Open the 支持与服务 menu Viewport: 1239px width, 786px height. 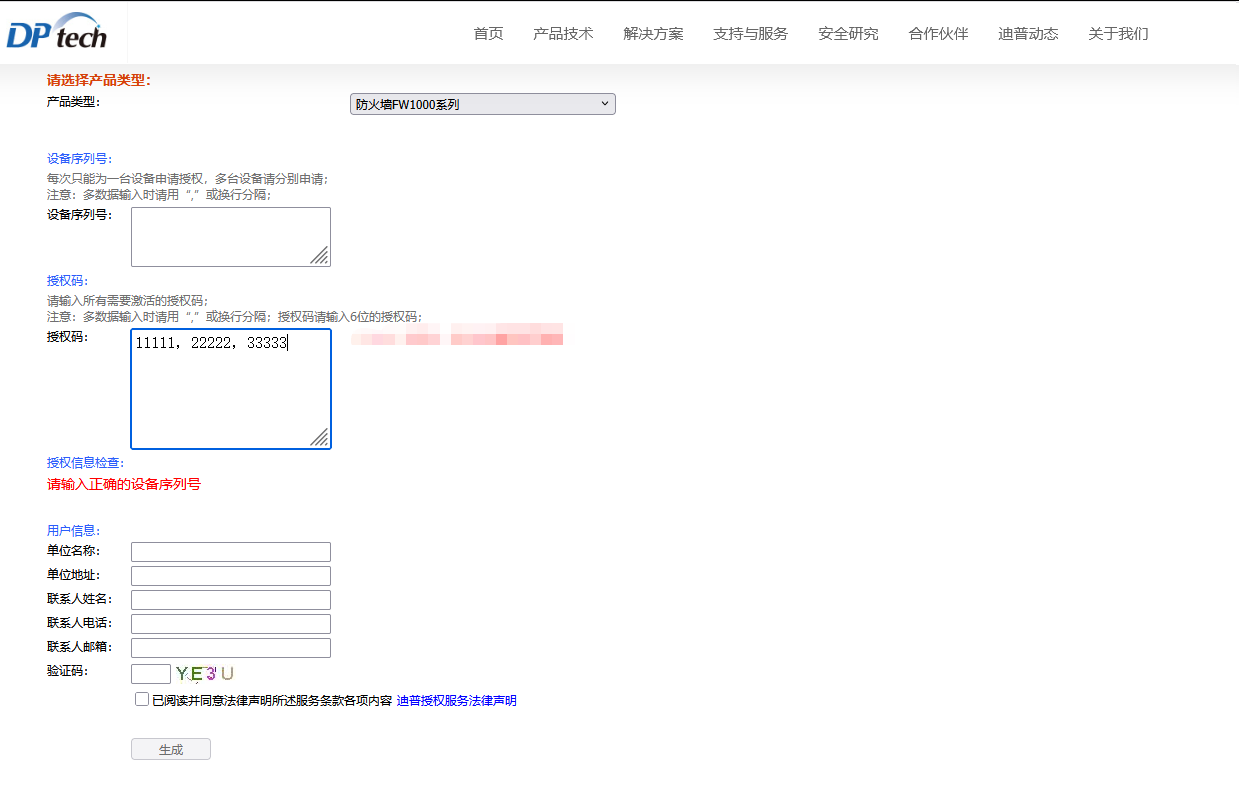(750, 33)
